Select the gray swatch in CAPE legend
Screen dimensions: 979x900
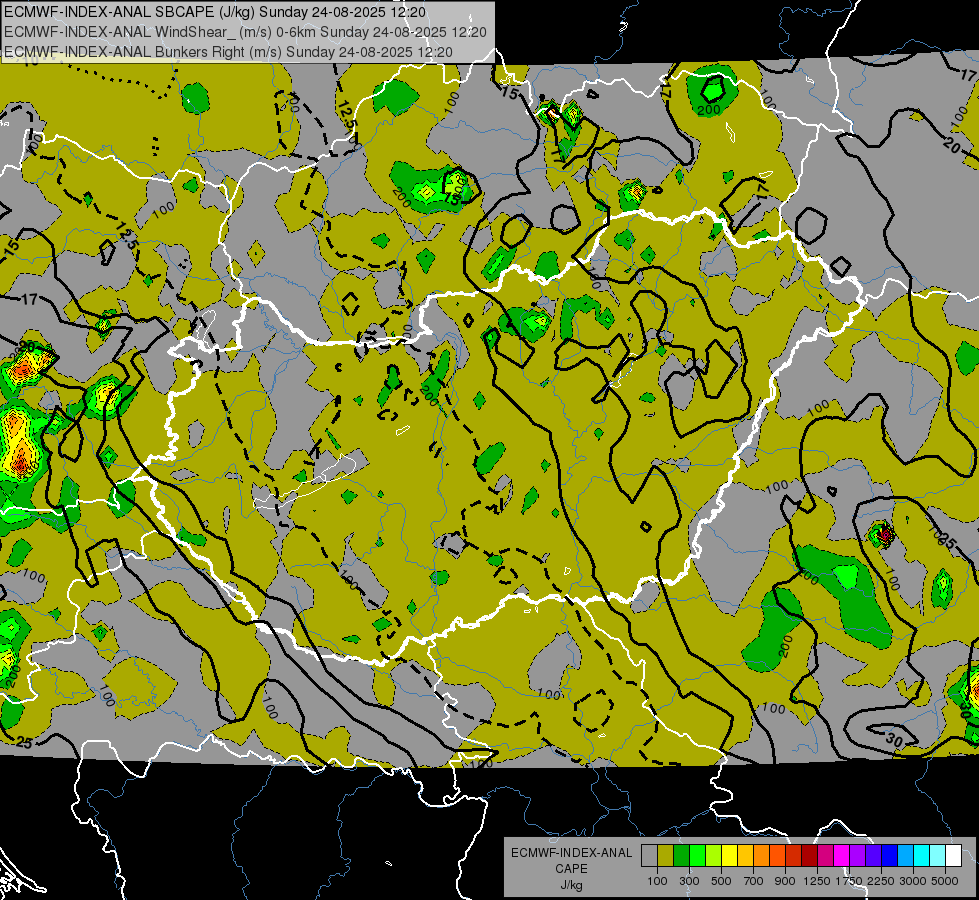[649, 856]
